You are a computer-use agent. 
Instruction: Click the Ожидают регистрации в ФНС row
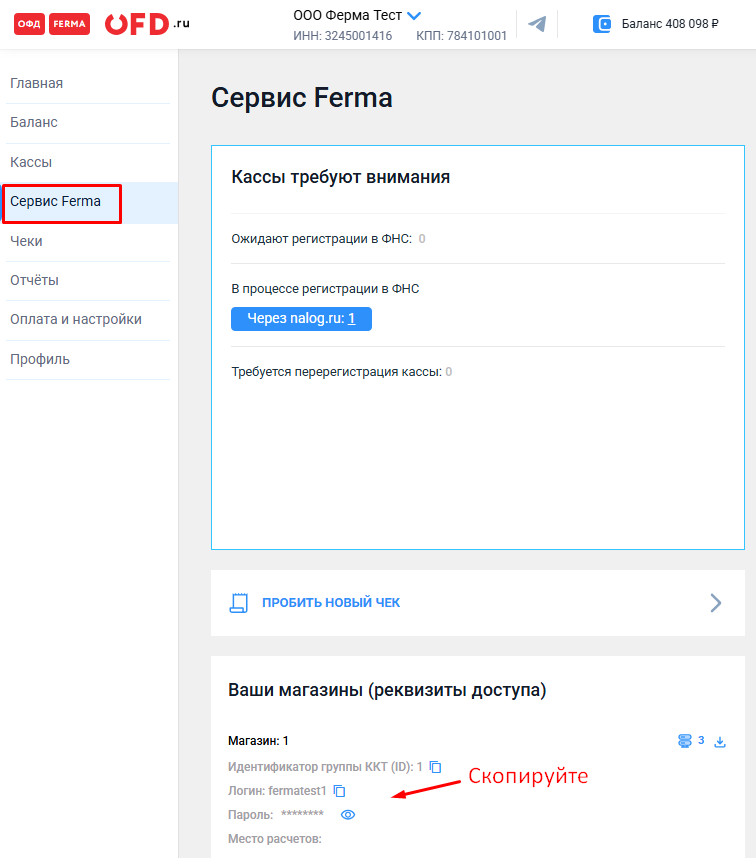(478, 239)
